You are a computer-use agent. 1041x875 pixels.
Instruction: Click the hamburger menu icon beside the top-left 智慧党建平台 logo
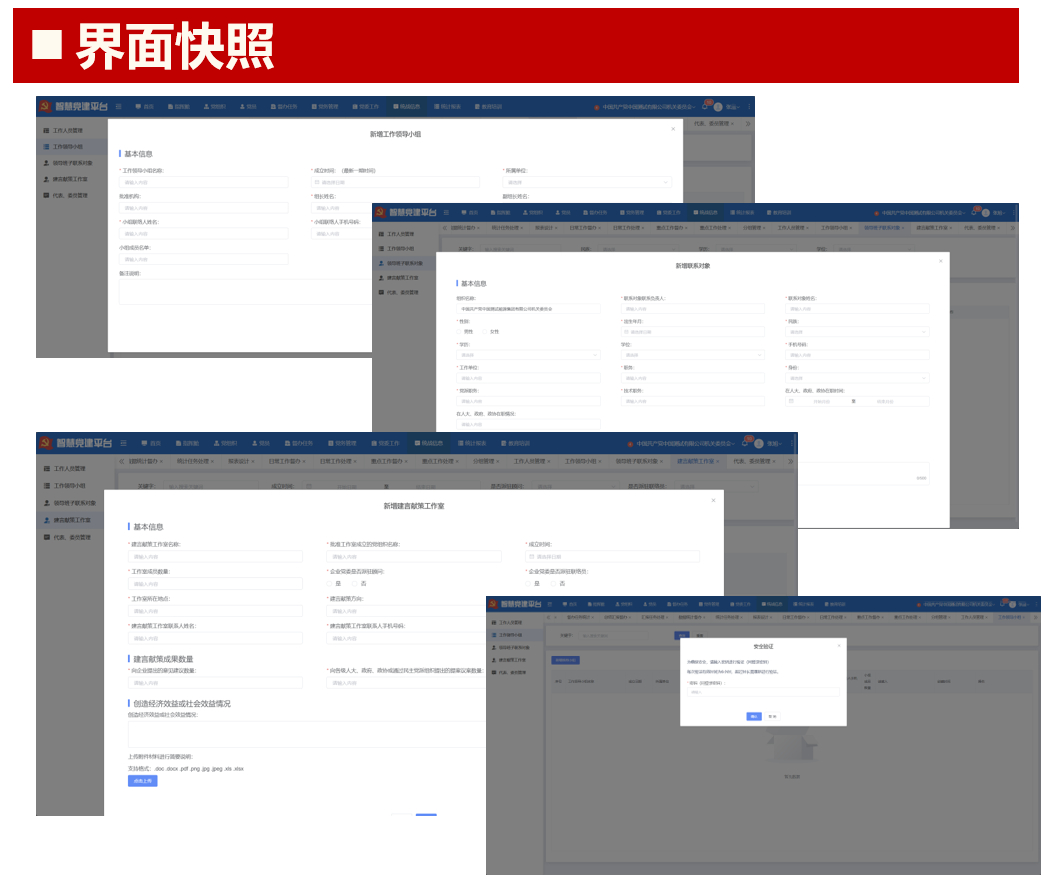119,106
